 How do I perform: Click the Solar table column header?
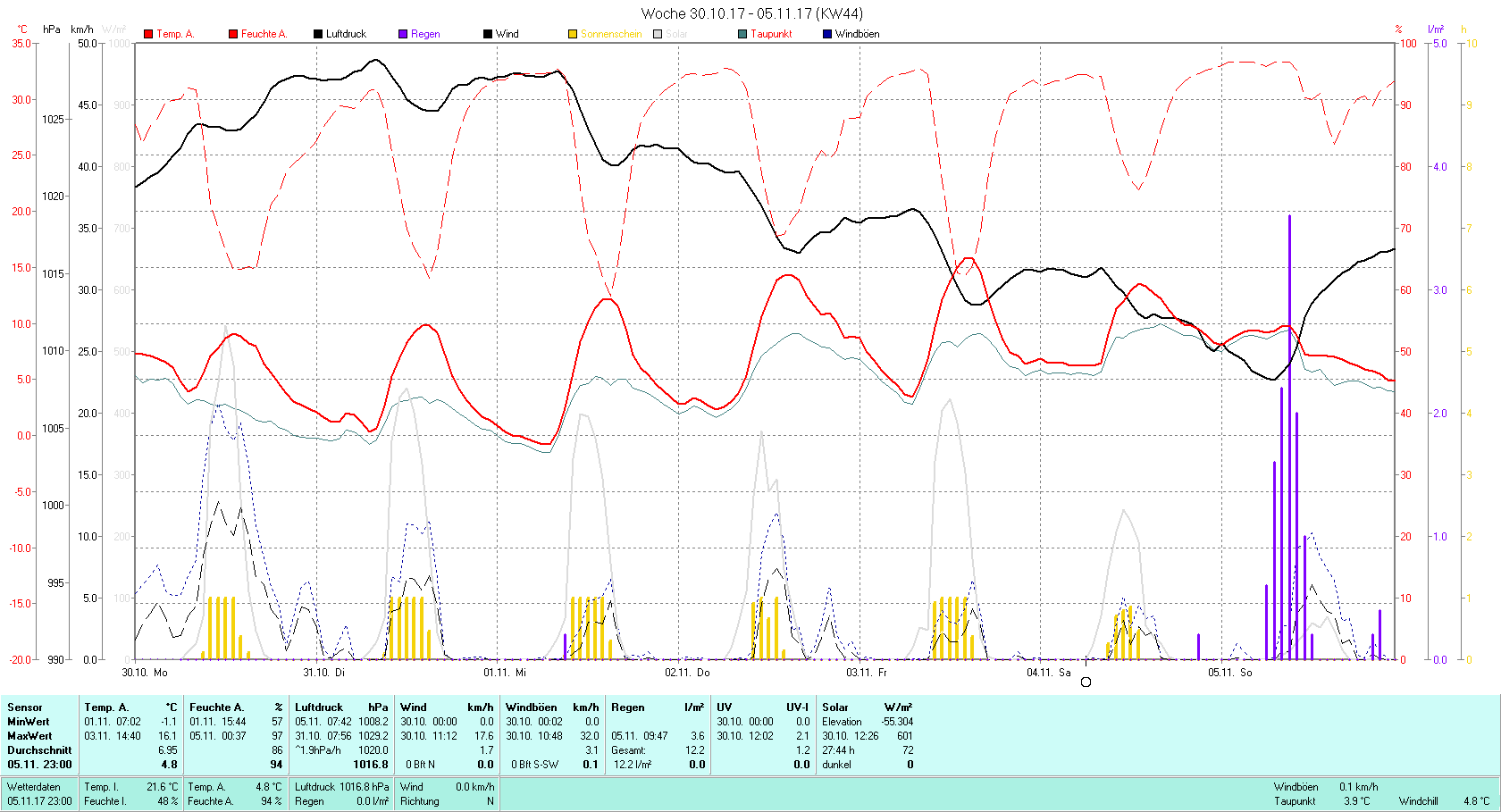click(x=835, y=707)
